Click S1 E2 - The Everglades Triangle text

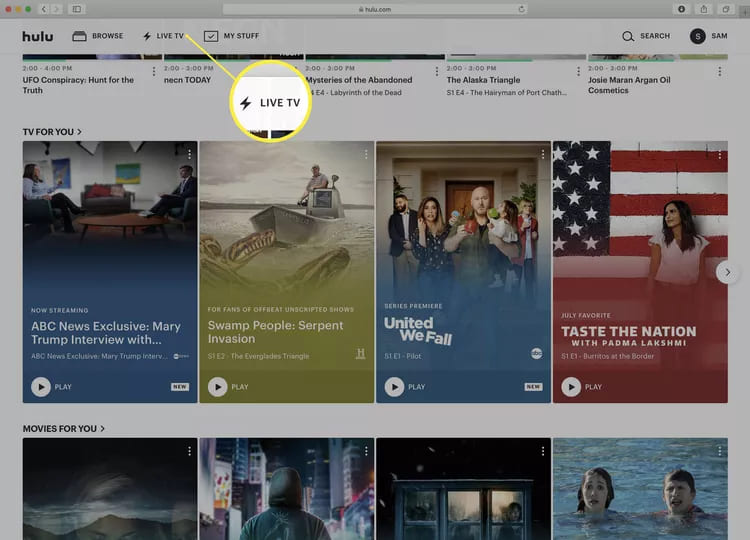(x=258, y=356)
